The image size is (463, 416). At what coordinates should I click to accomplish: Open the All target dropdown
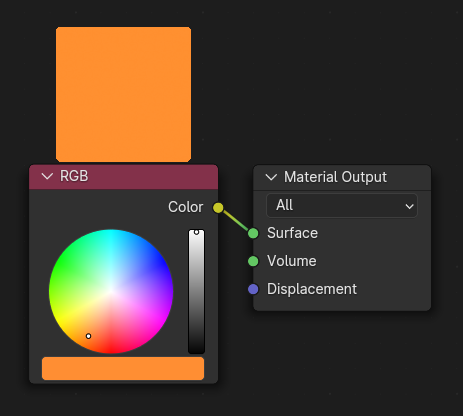342,206
